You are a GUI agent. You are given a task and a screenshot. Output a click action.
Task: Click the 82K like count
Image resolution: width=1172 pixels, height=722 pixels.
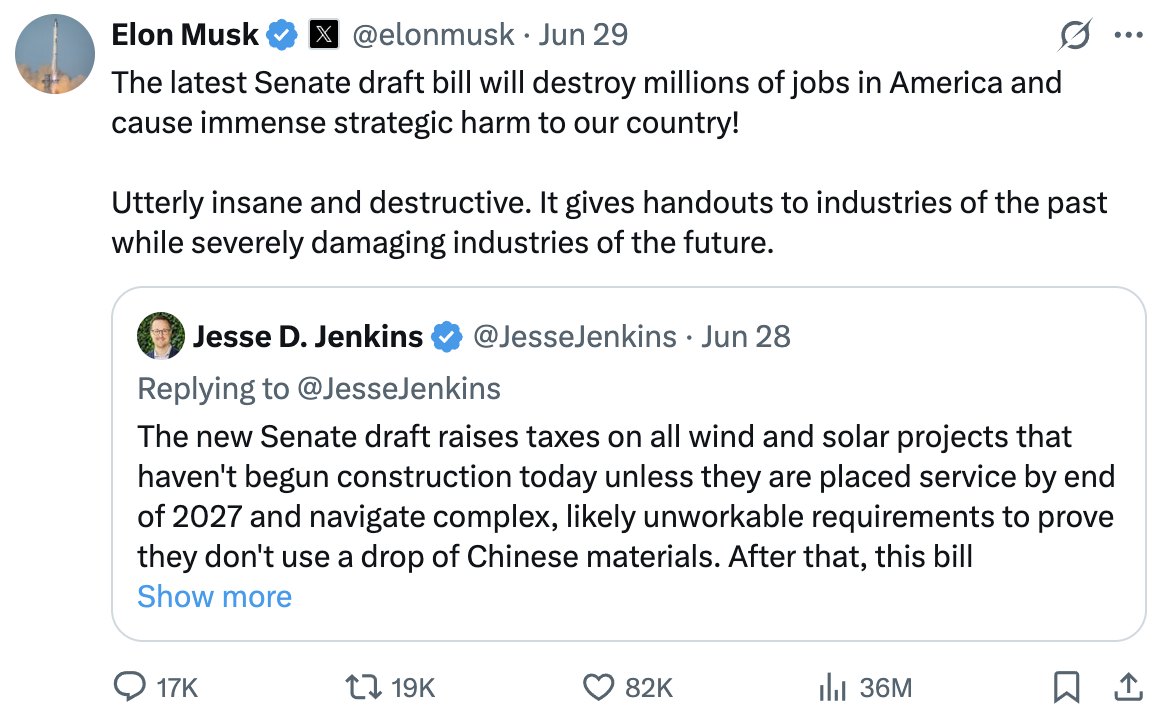point(647,687)
